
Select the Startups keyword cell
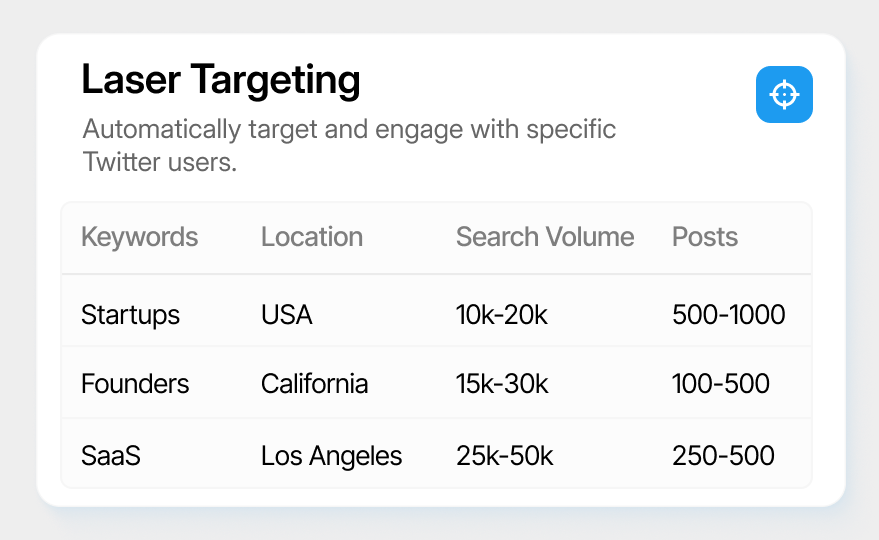point(131,315)
